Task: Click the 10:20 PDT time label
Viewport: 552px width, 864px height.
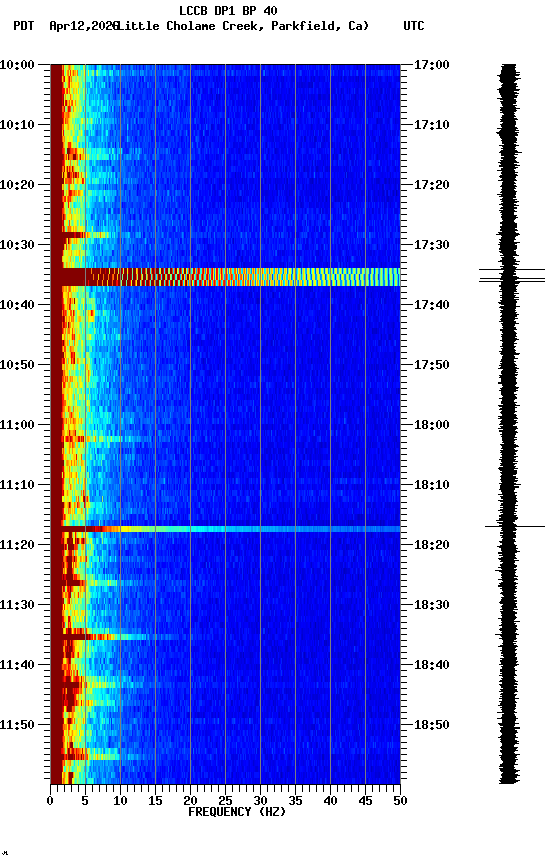Action: point(17,185)
